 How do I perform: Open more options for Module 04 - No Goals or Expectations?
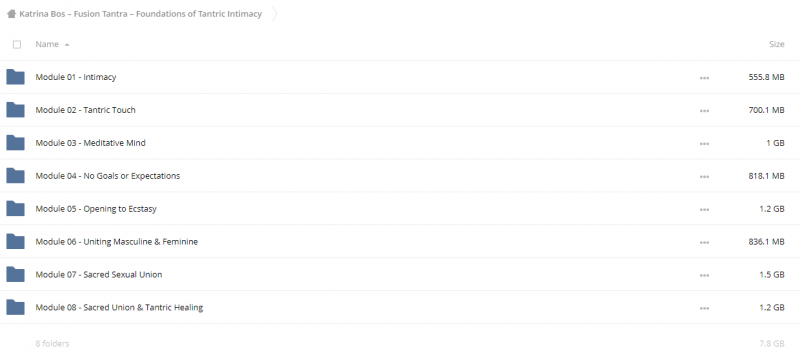click(704, 176)
